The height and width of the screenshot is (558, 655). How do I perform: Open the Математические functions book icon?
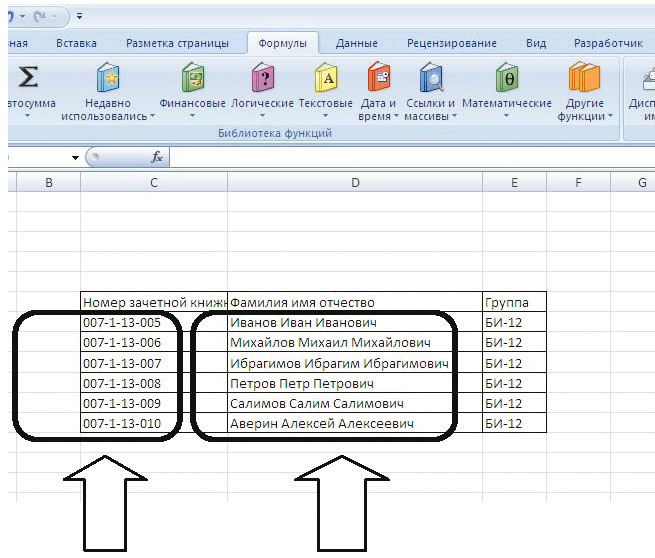(x=507, y=77)
